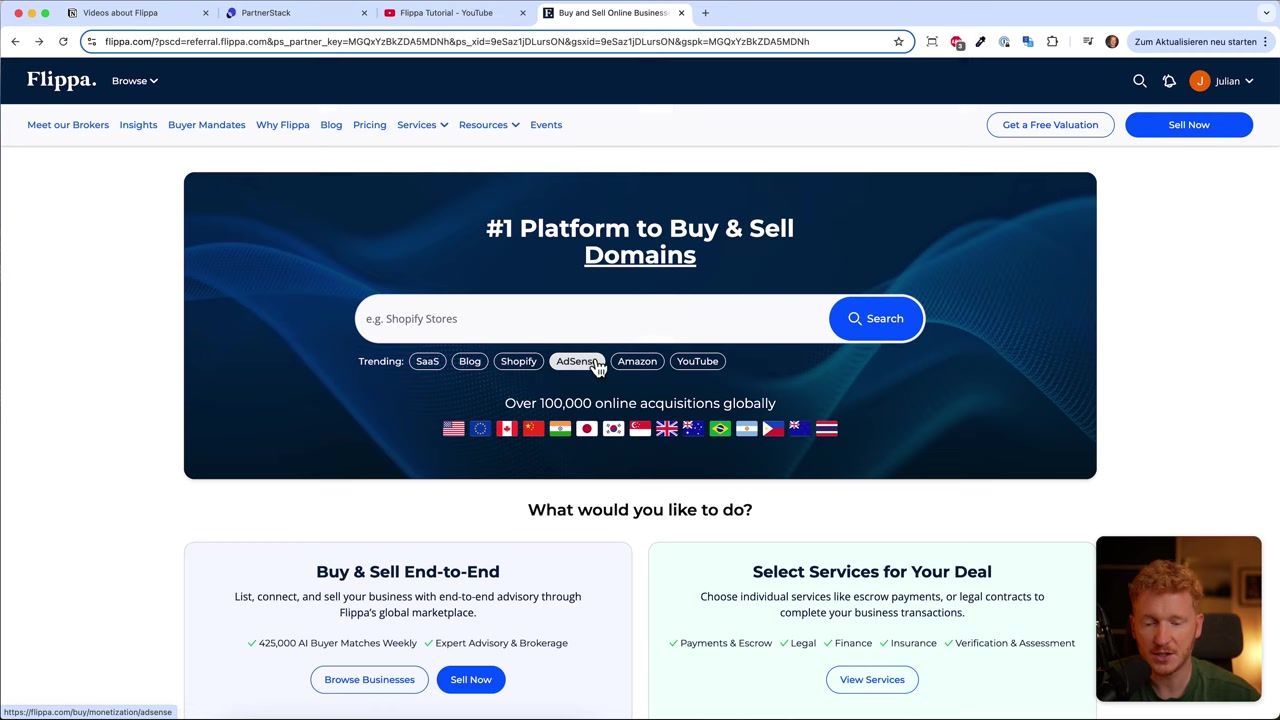Click the Browse Businesses button
The height and width of the screenshot is (720, 1280).
(369, 680)
